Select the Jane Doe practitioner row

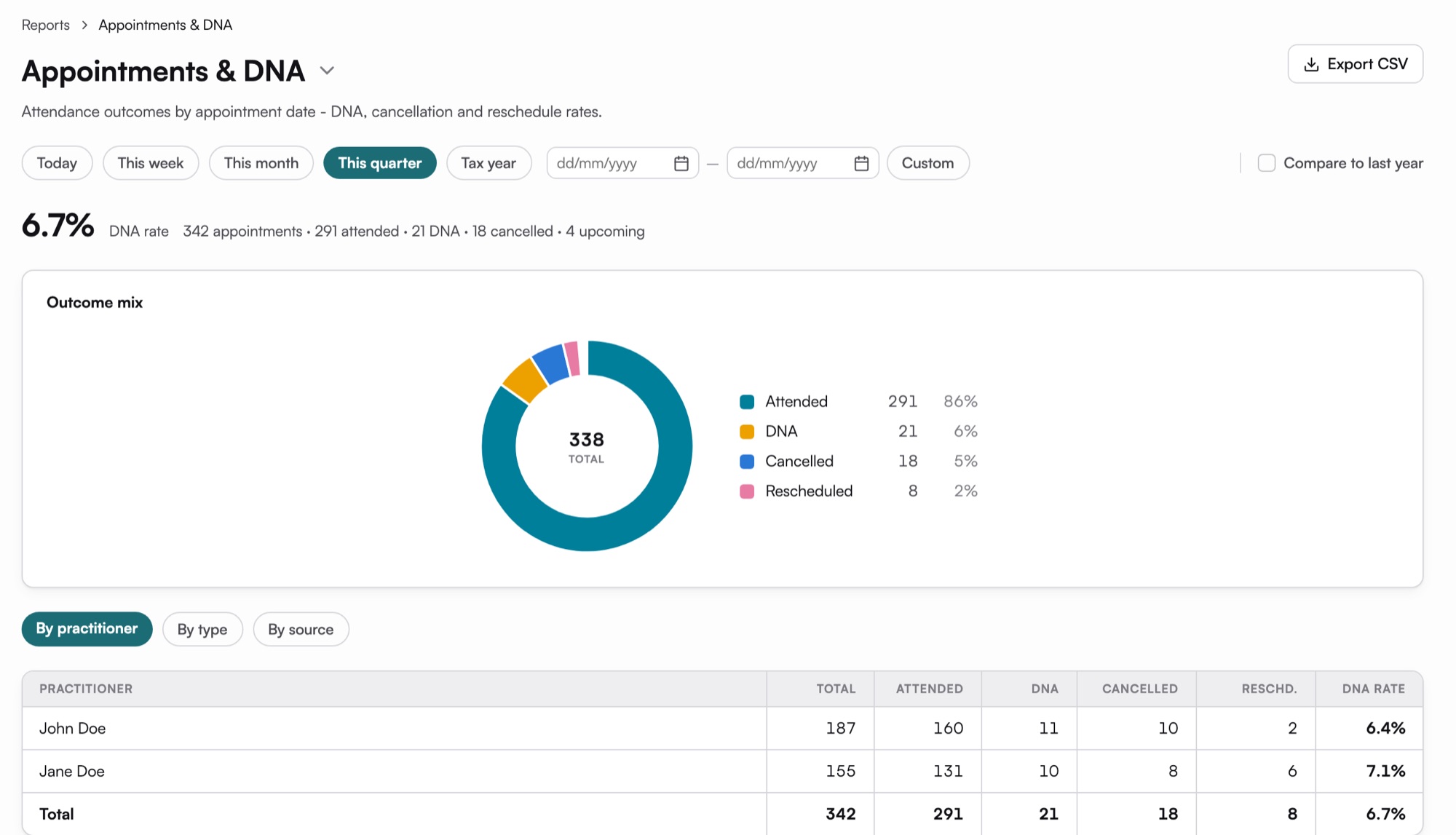pyautogui.click(x=722, y=771)
